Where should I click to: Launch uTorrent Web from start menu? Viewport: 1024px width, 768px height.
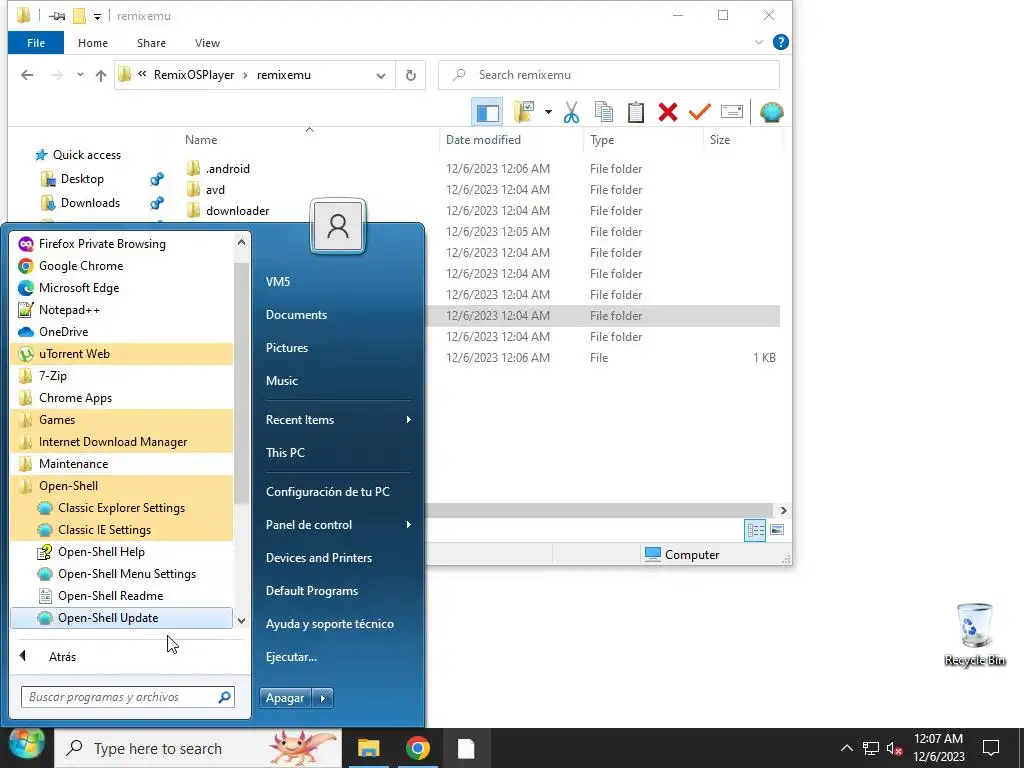coord(121,354)
